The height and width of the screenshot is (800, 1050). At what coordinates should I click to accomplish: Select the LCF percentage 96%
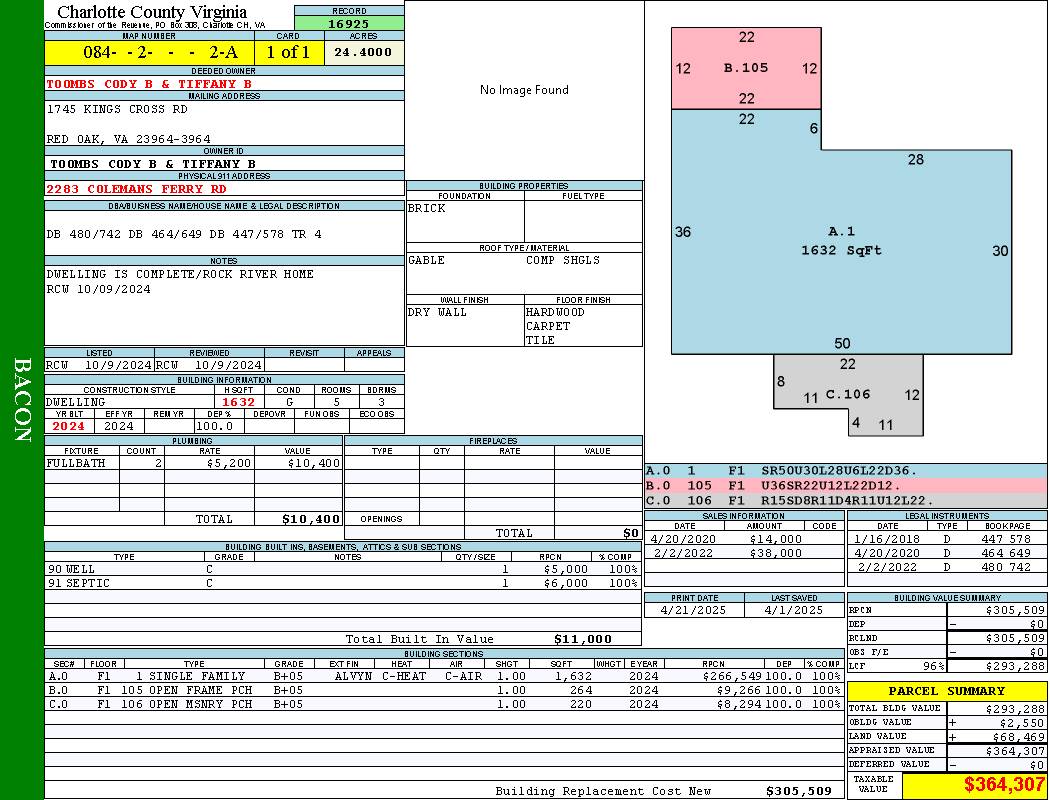point(933,667)
